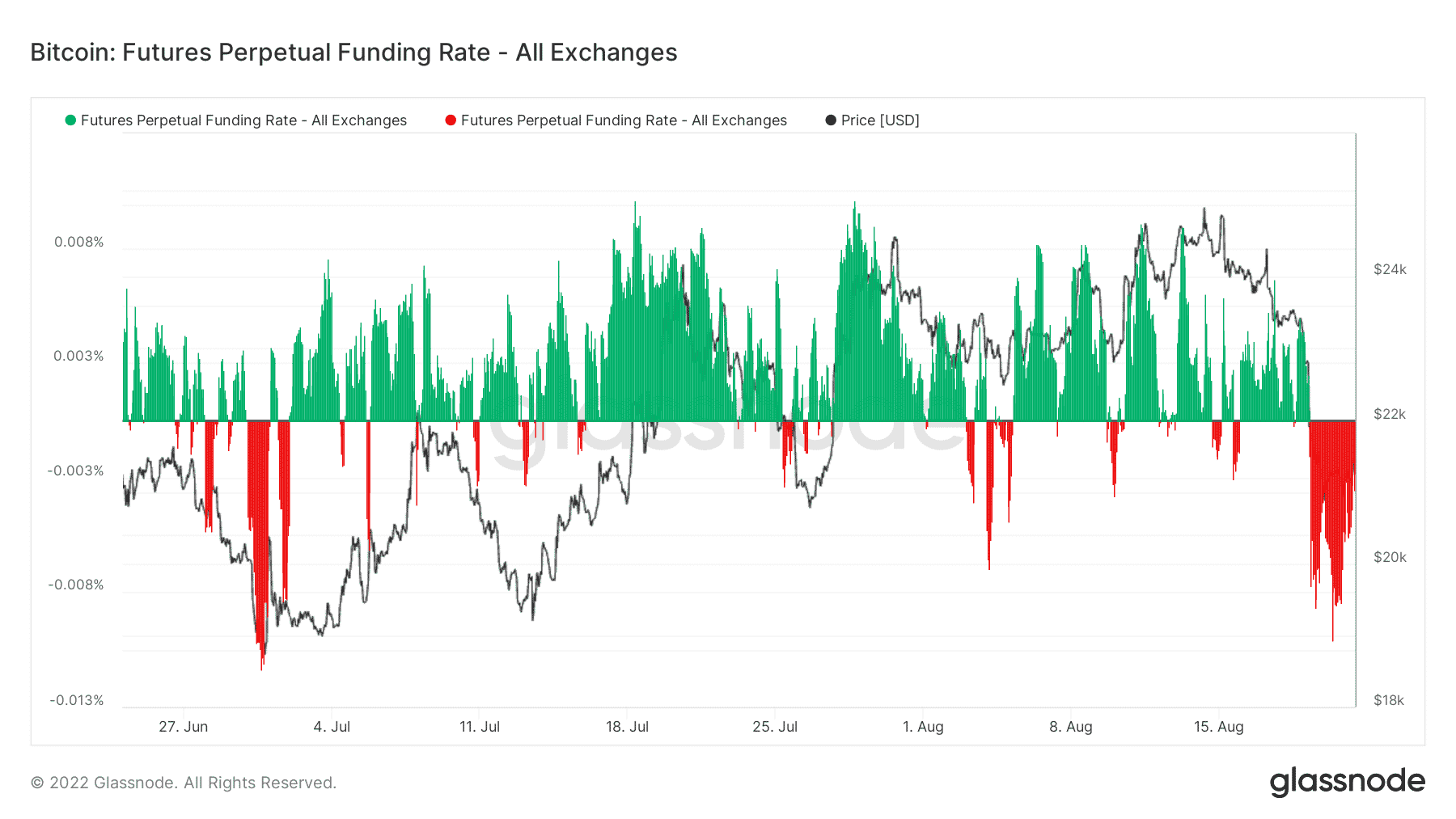Click the $18k price axis label

pyautogui.click(x=1389, y=700)
